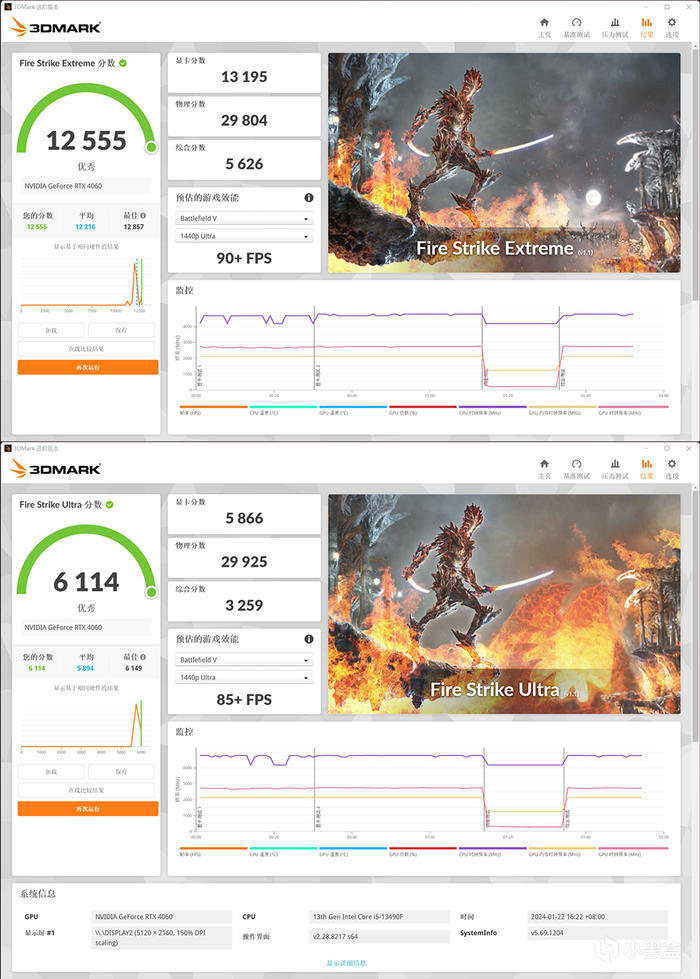The height and width of the screenshot is (979, 700).
Task: Click the Fire Strike Extreme artwork thumbnail
Action: [504, 162]
